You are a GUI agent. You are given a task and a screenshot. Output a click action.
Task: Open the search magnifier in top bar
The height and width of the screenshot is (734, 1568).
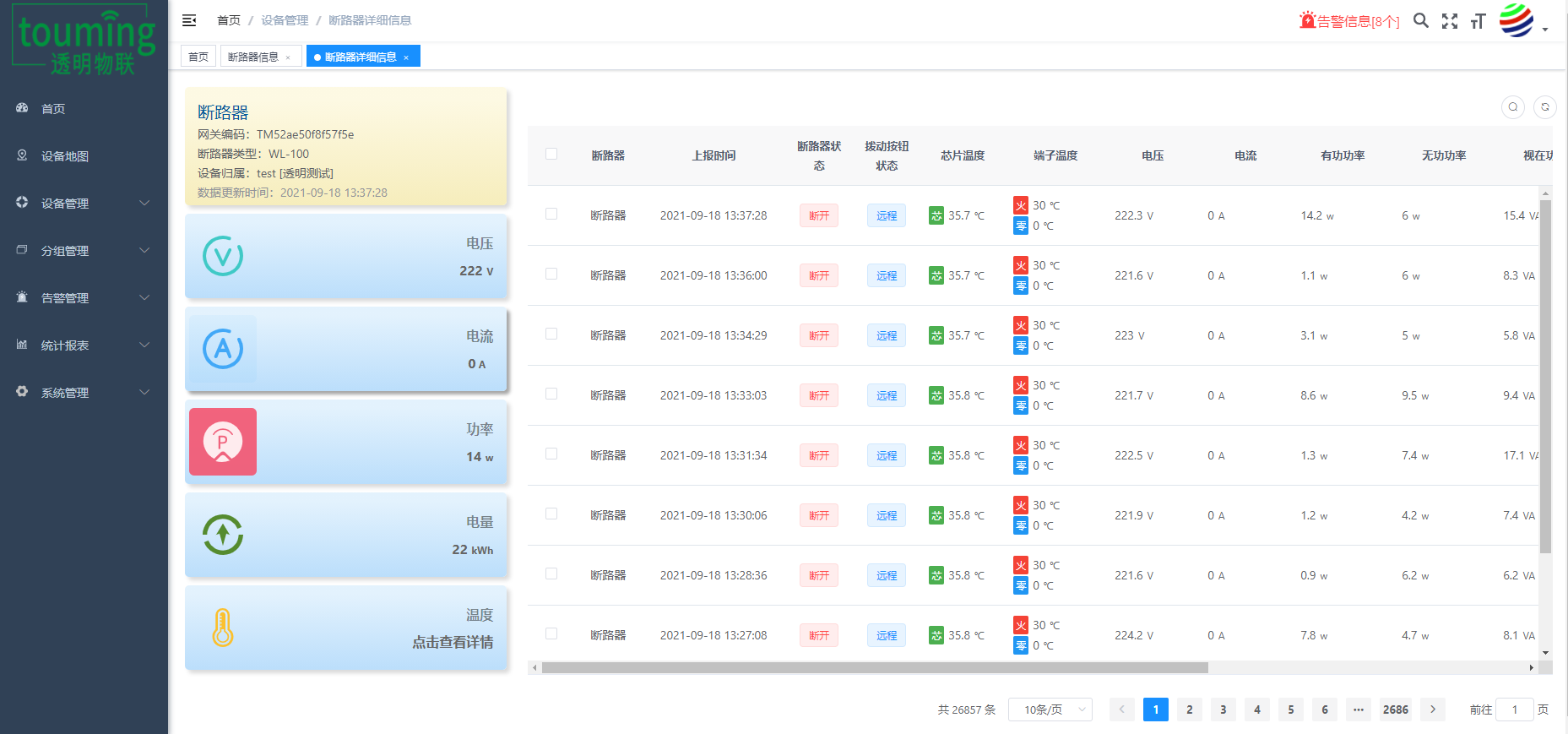click(1421, 21)
